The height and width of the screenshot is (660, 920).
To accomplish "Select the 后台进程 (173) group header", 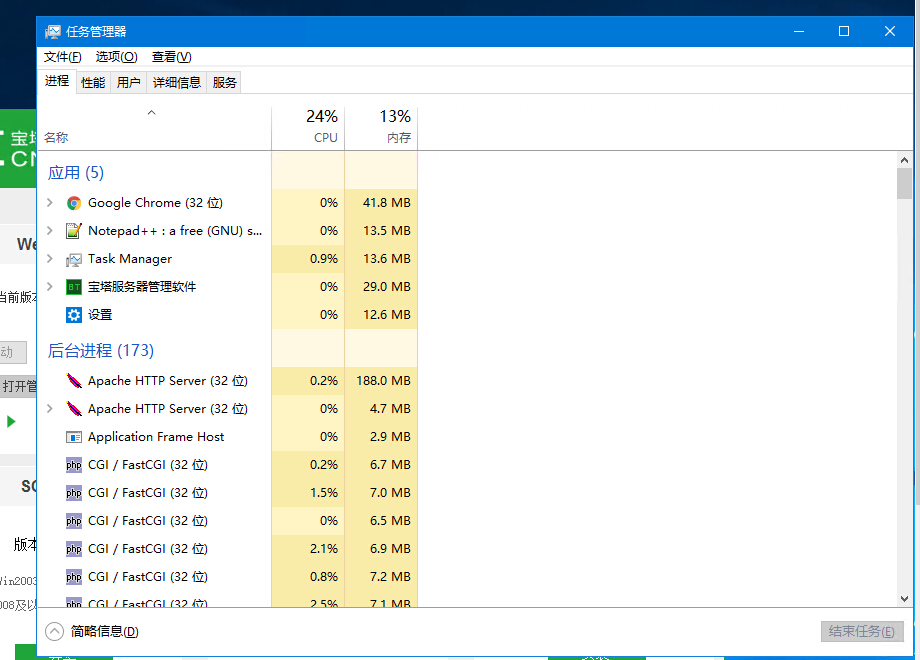I will [x=100, y=351].
